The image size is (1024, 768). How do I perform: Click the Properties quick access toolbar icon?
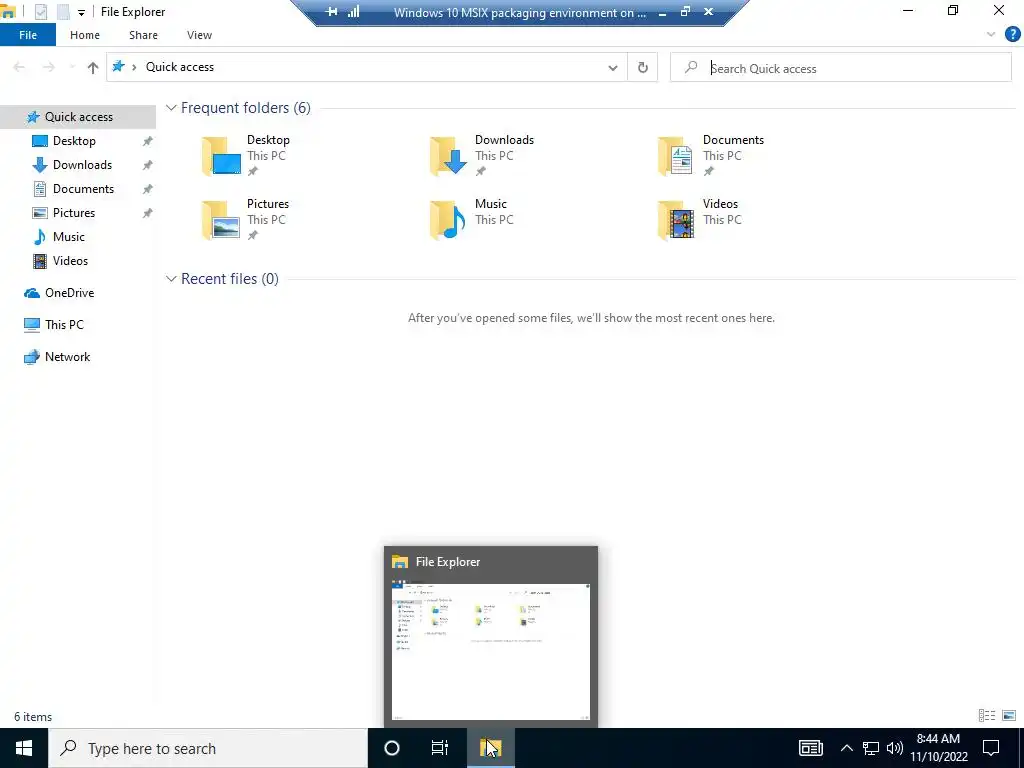click(40, 12)
